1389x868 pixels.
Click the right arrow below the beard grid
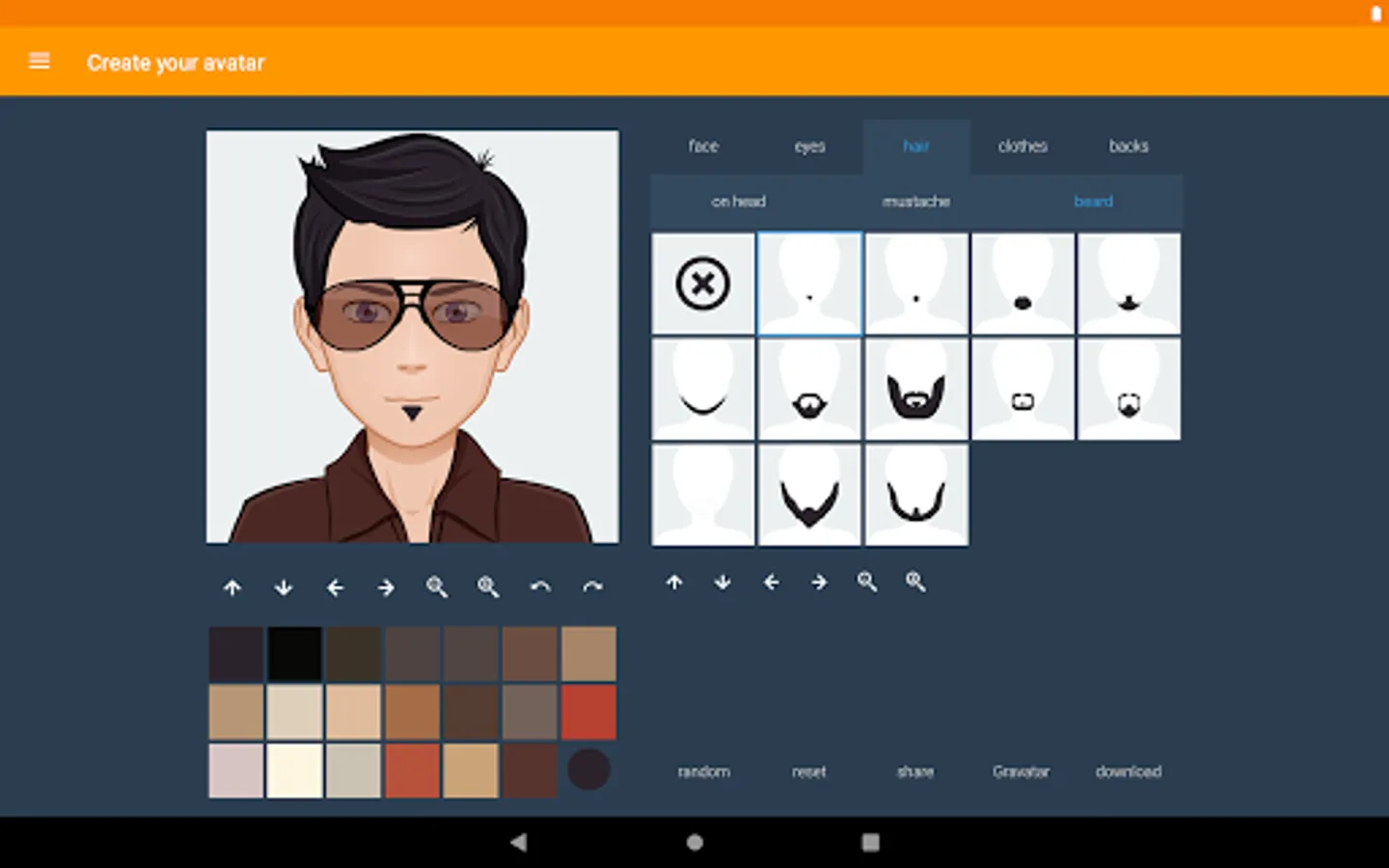(x=819, y=583)
